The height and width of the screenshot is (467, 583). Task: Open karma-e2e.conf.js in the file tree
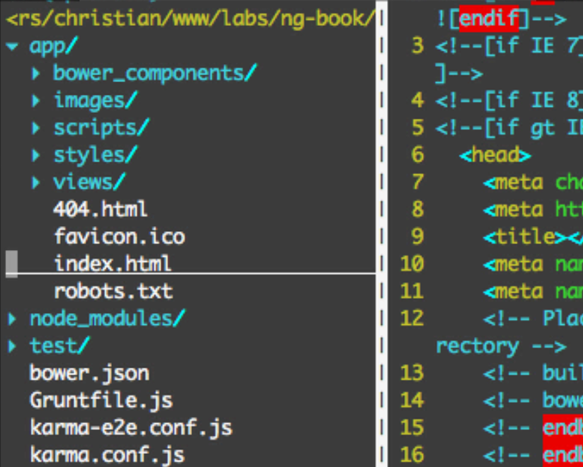[x=131, y=427]
